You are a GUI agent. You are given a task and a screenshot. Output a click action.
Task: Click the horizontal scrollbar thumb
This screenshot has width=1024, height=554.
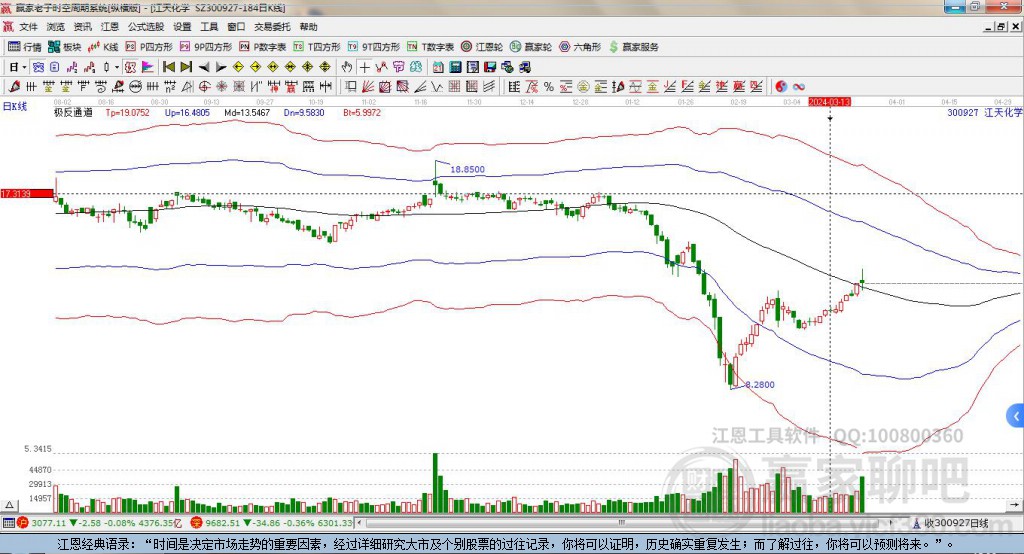click(620, 523)
